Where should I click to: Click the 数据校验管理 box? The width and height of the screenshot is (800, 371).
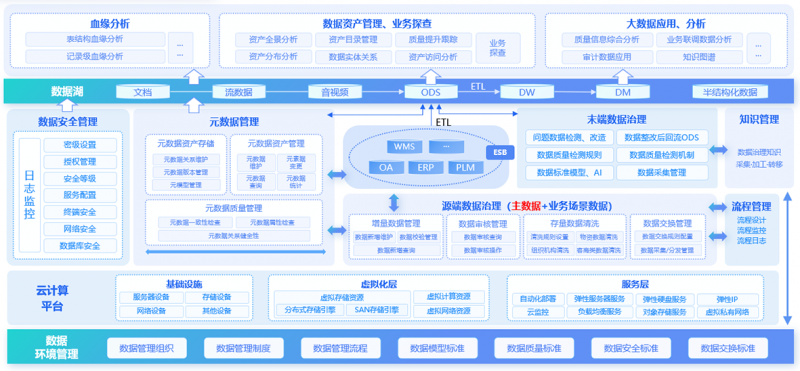point(418,237)
